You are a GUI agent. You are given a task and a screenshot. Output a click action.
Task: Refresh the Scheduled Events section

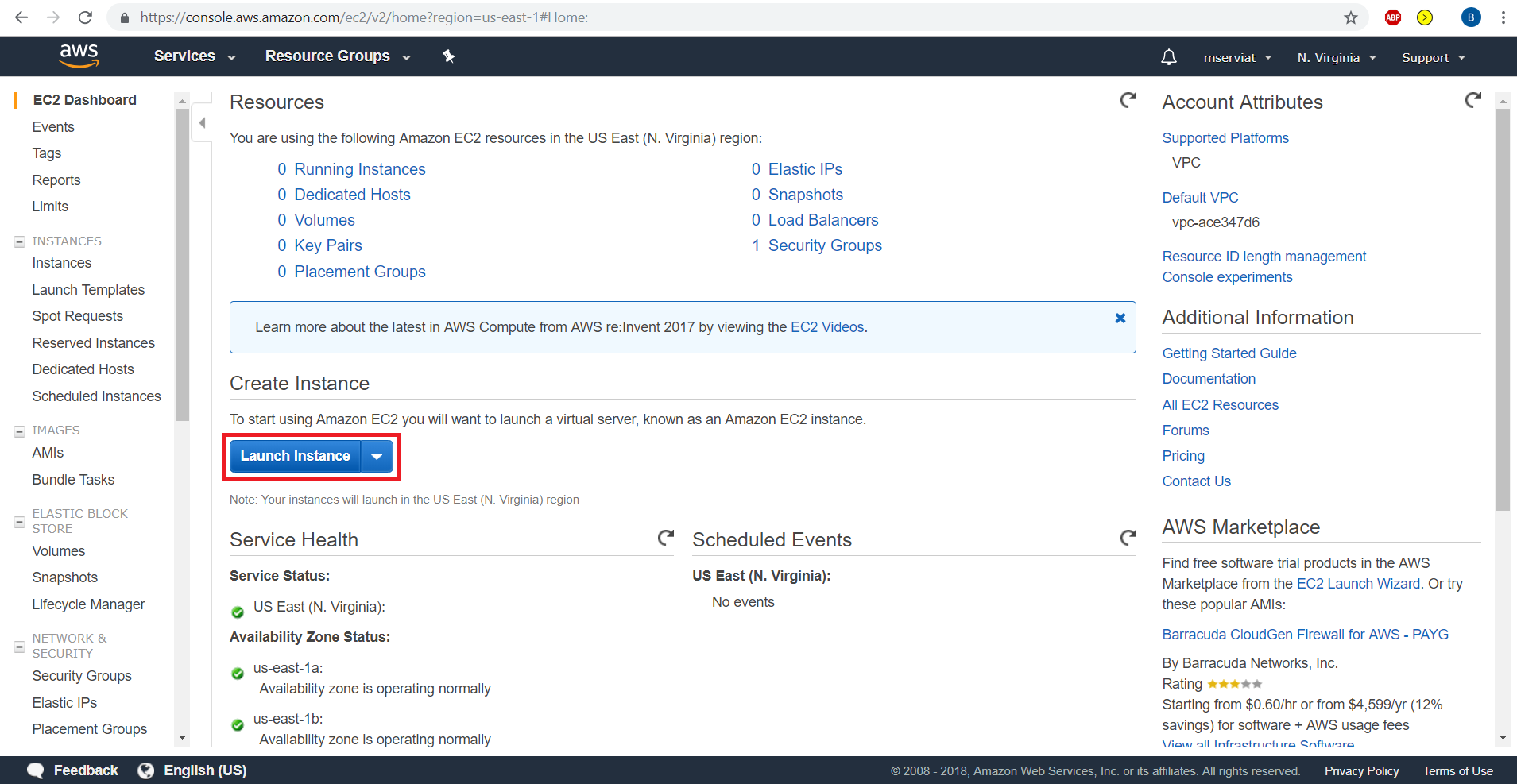1128,538
